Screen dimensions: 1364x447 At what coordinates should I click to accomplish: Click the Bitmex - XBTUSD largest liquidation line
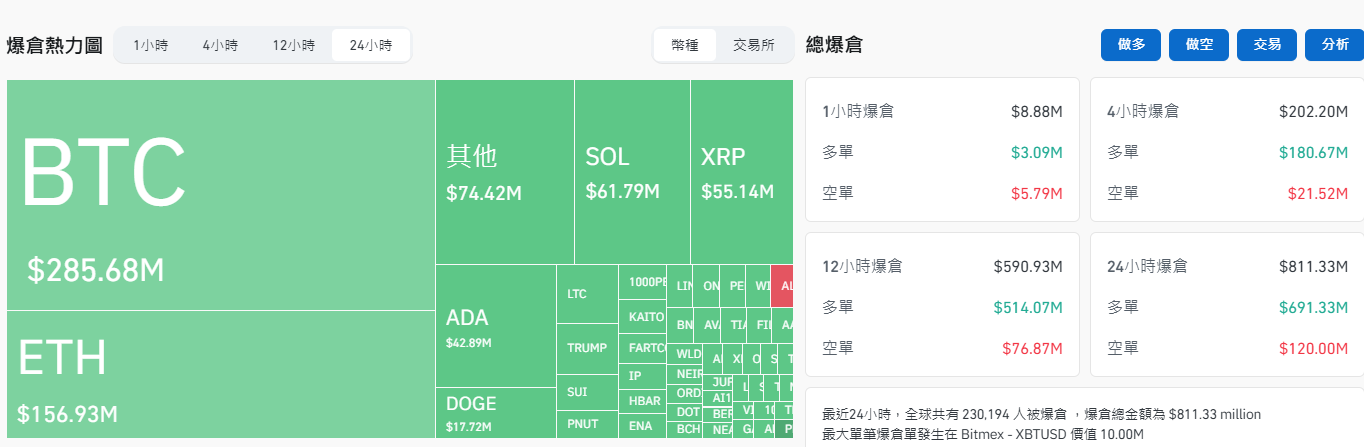coord(983,434)
